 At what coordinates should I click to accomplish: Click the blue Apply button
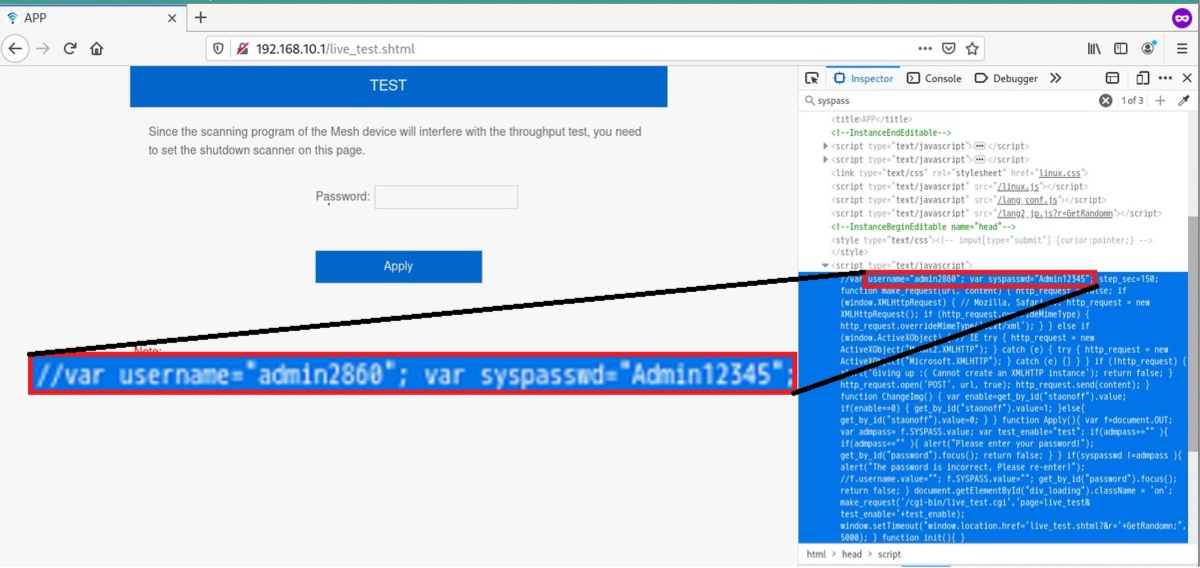(x=399, y=266)
